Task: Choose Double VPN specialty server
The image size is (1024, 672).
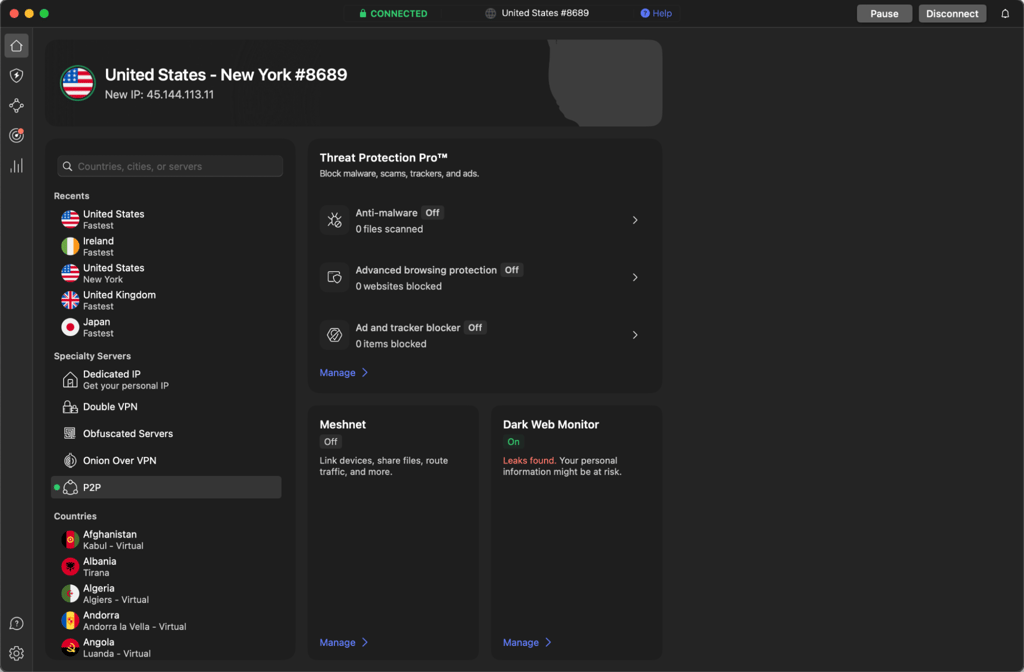Action: pyautogui.click(x=167, y=407)
